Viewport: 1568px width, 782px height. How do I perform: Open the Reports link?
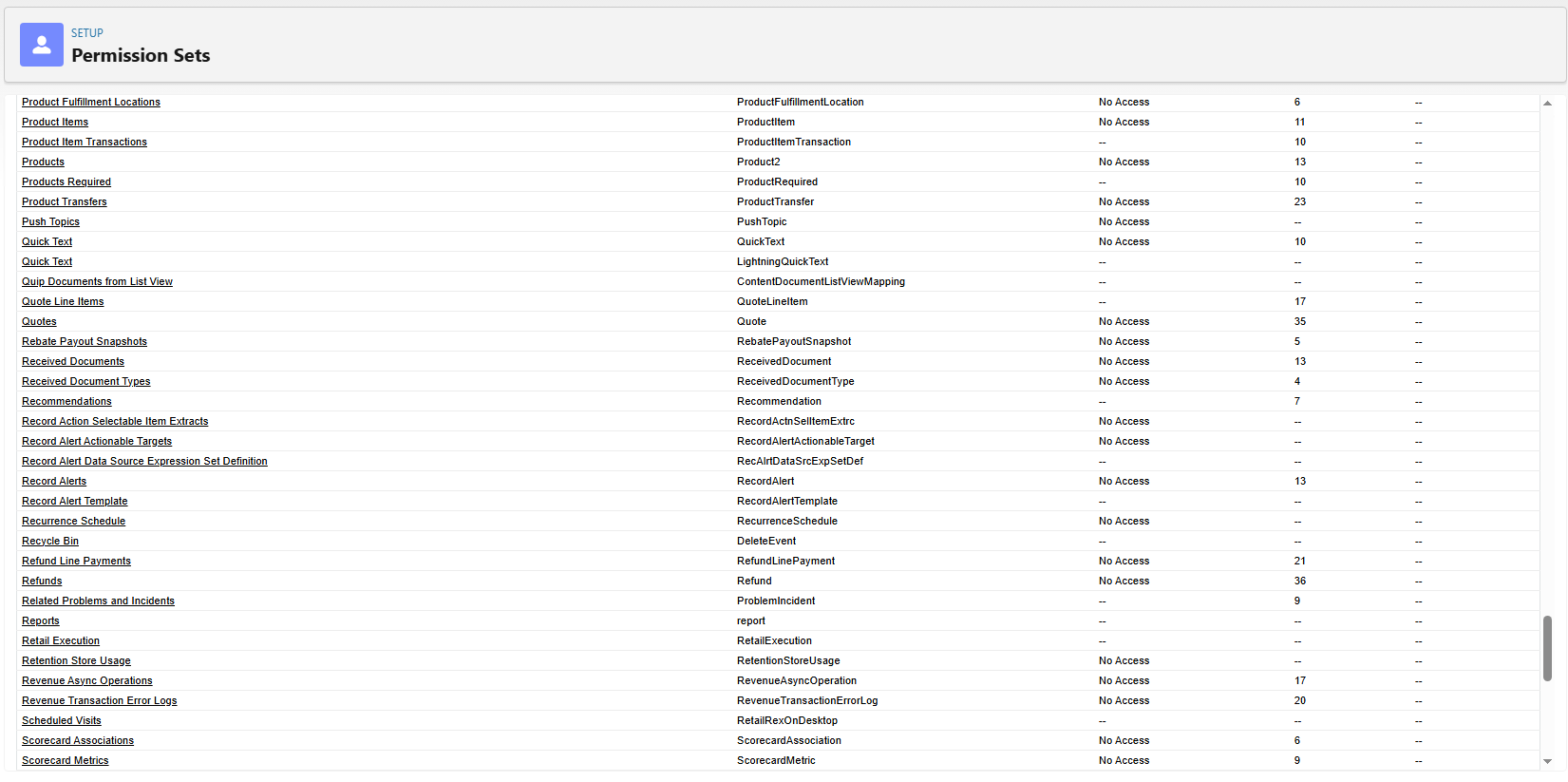pyautogui.click(x=41, y=620)
